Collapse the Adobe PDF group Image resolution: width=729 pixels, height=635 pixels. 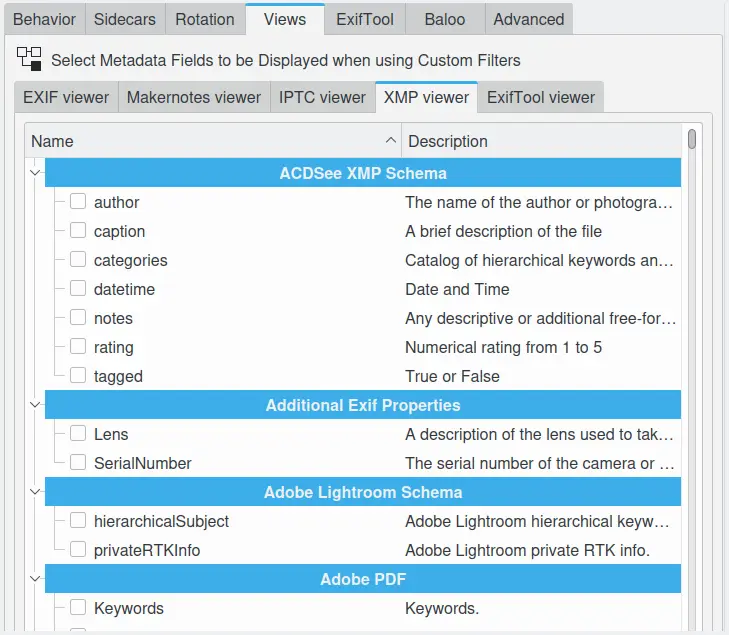coord(35,579)
